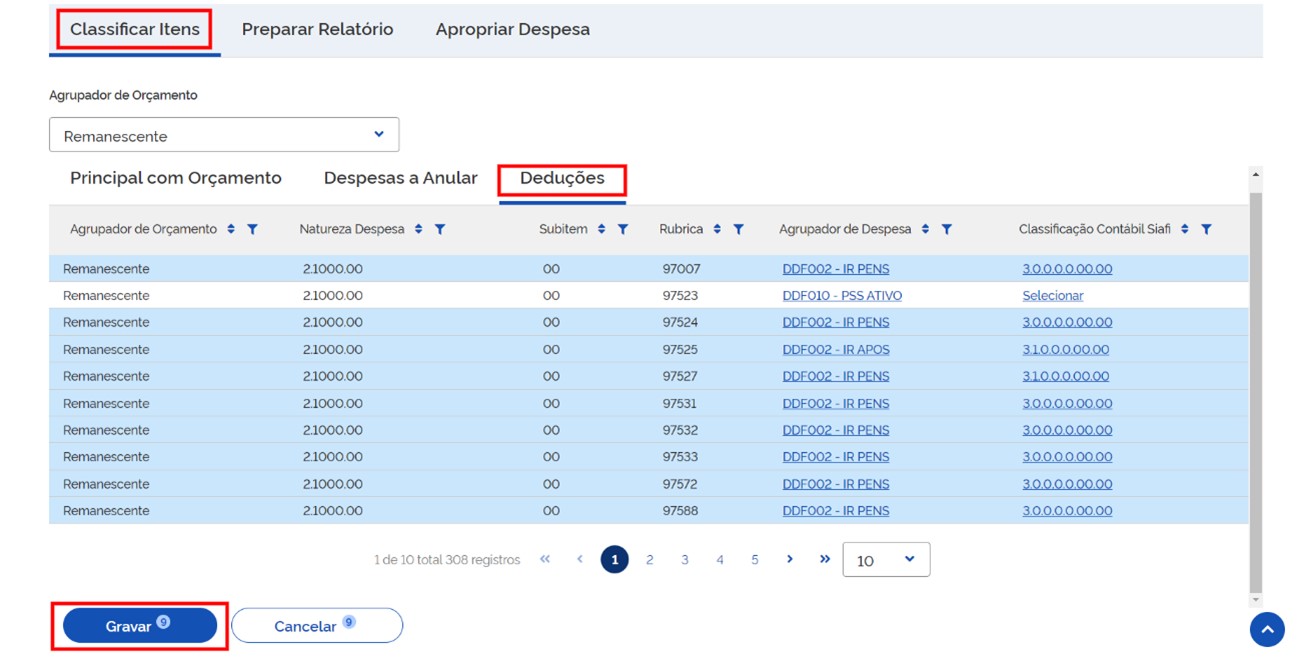Open the Agrupador de Orçamento dropdown
This screenshot has width=1299, height=661.
click(224, 135)
